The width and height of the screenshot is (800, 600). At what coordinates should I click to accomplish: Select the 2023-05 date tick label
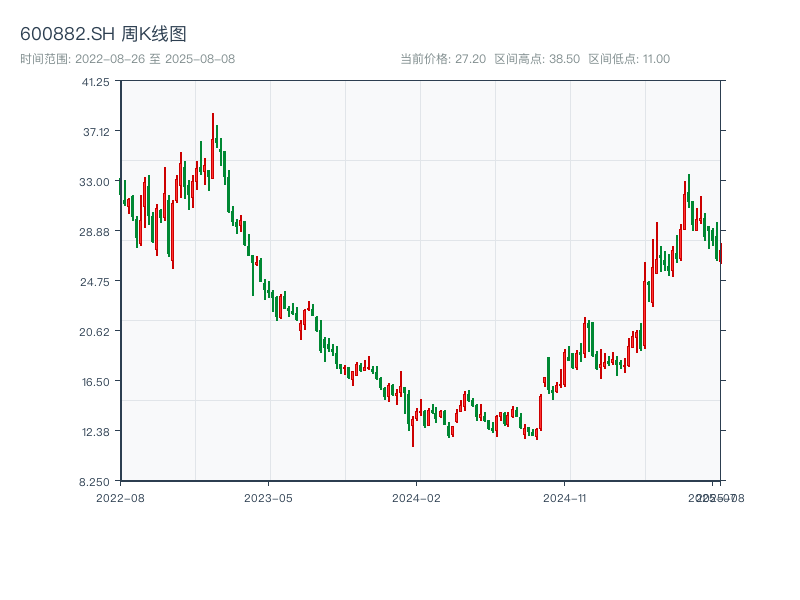(268, 497)
